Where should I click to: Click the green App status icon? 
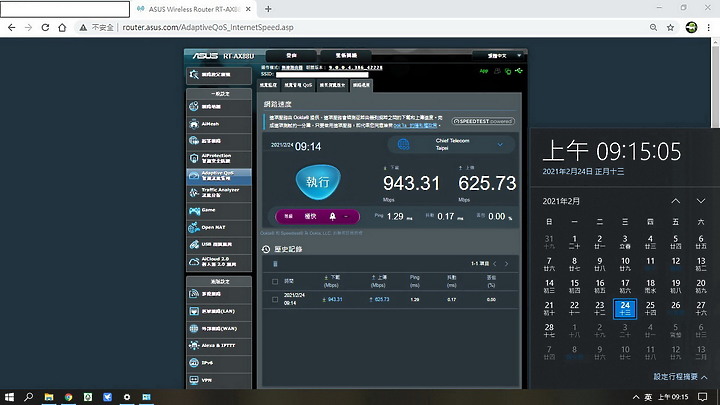pos(484,71)
